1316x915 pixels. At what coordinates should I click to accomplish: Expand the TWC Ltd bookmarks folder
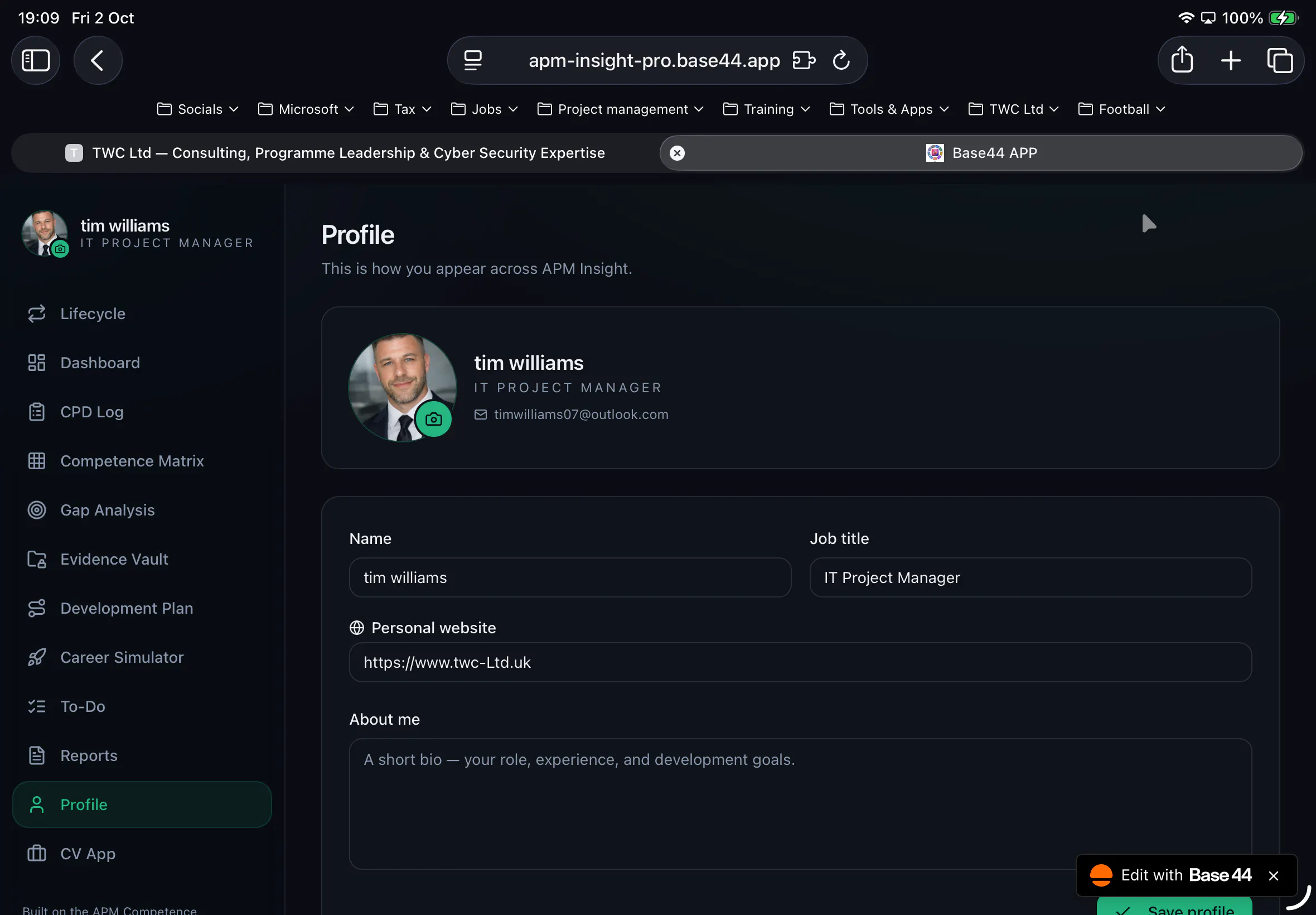click(1014, 109)
